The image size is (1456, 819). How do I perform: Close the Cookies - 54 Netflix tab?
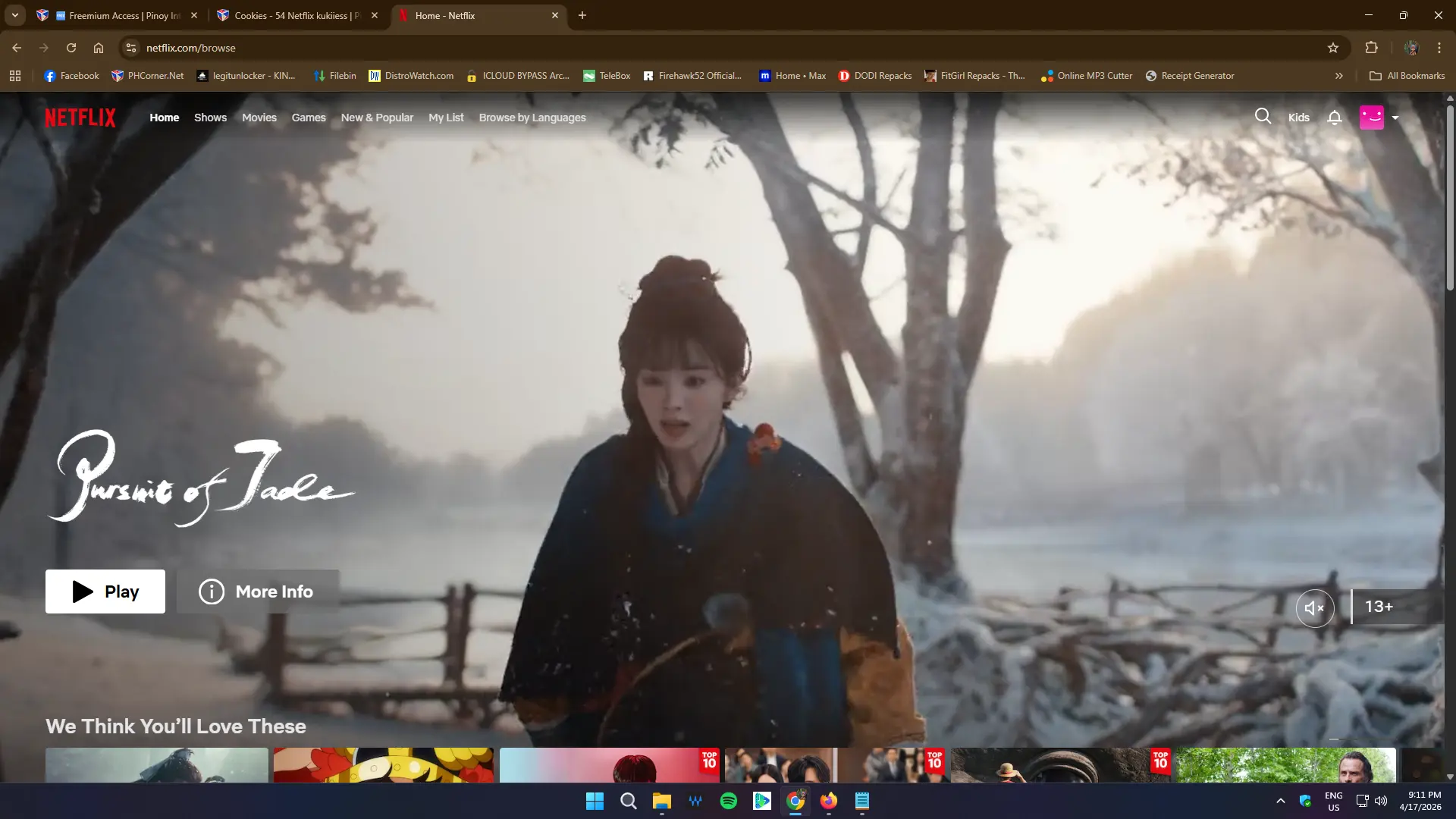pos(375,15)
